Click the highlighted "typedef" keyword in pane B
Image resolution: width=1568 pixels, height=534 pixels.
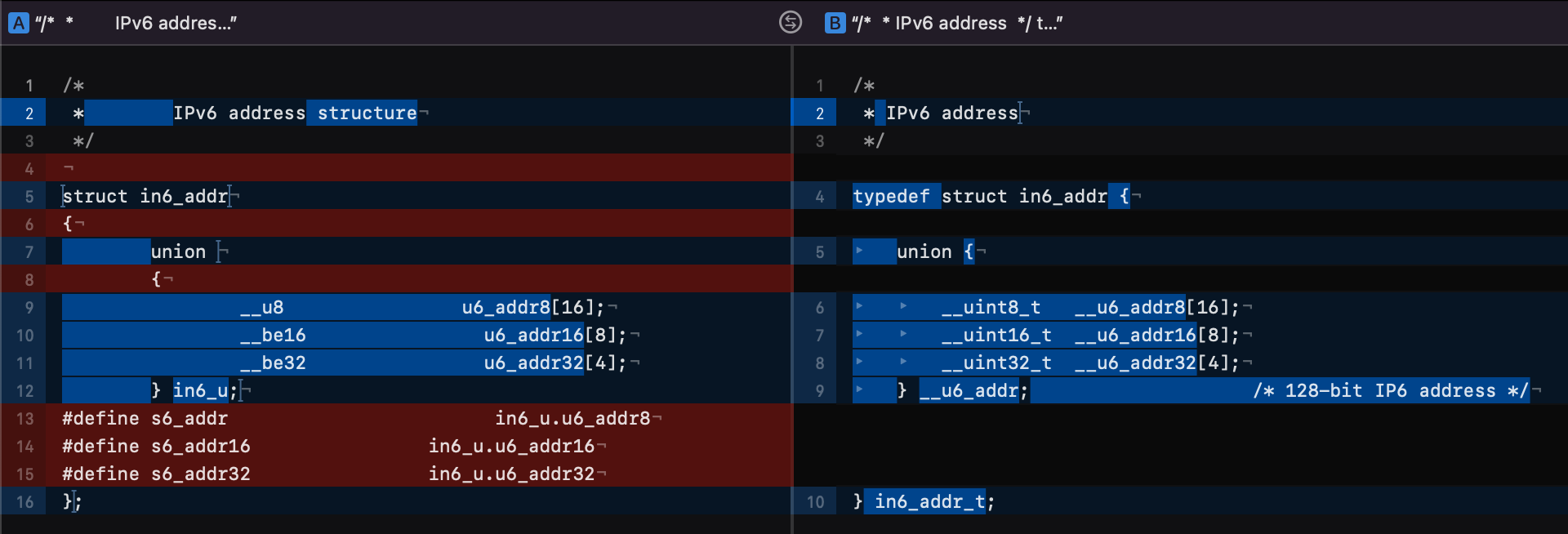point(891,196)
